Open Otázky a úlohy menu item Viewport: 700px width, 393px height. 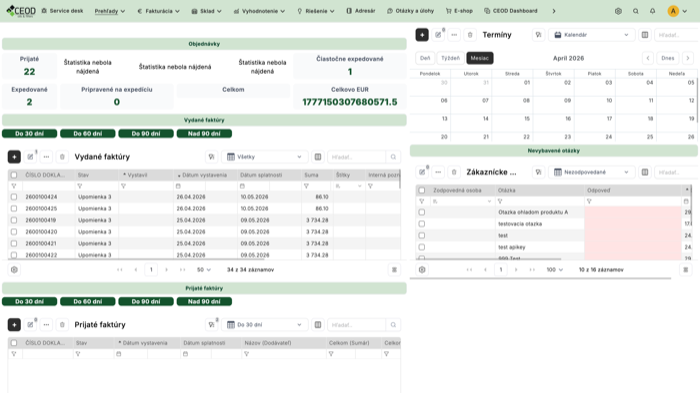[410, 11]
